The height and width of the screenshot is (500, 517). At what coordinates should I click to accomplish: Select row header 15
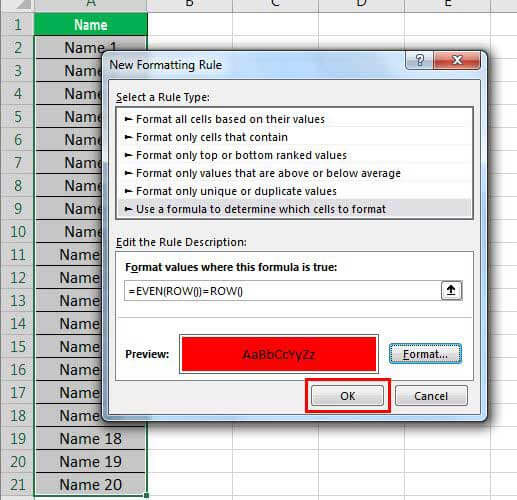pos(17,347)
